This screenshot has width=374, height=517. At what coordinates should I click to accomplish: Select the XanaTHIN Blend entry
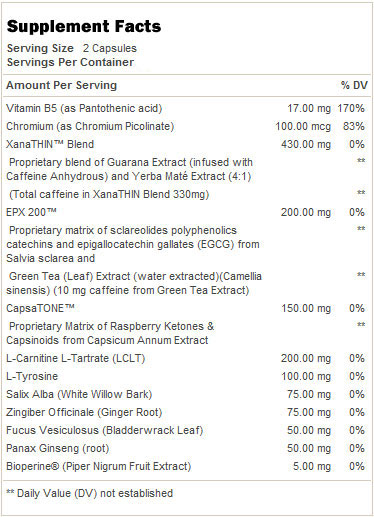[x=50, y=144]
